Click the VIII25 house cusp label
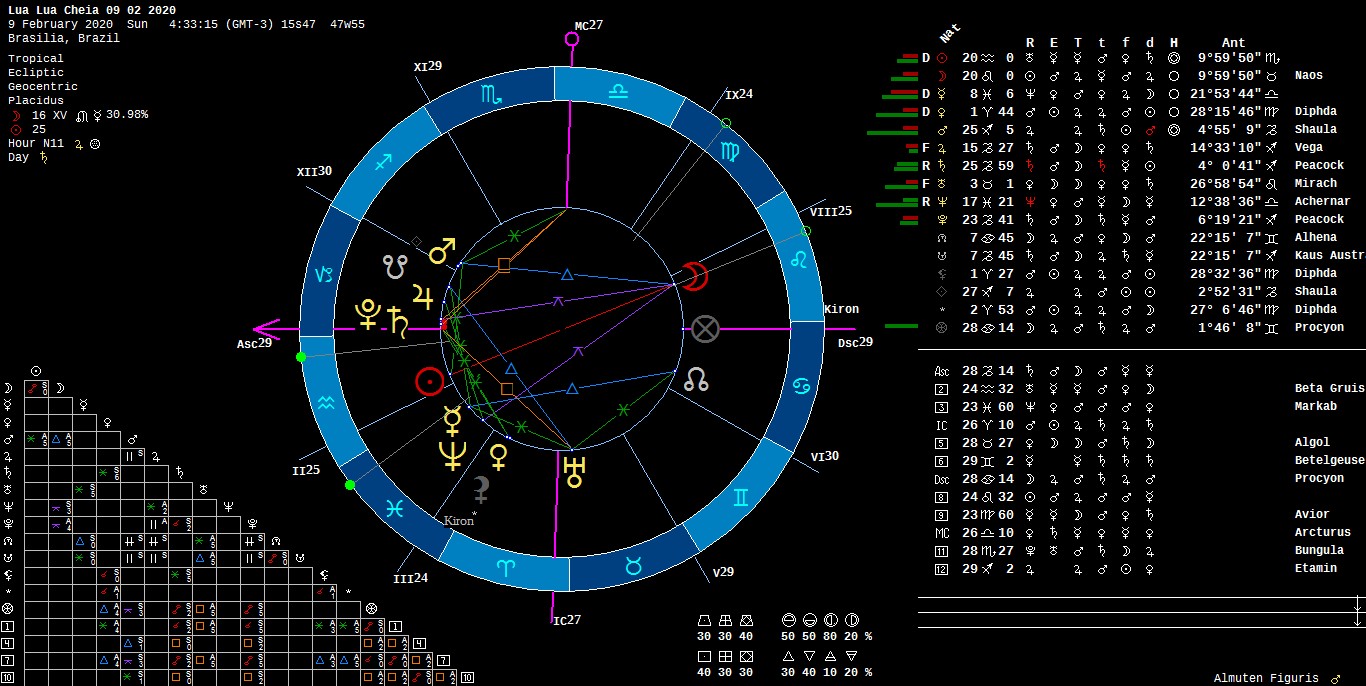 831,211
